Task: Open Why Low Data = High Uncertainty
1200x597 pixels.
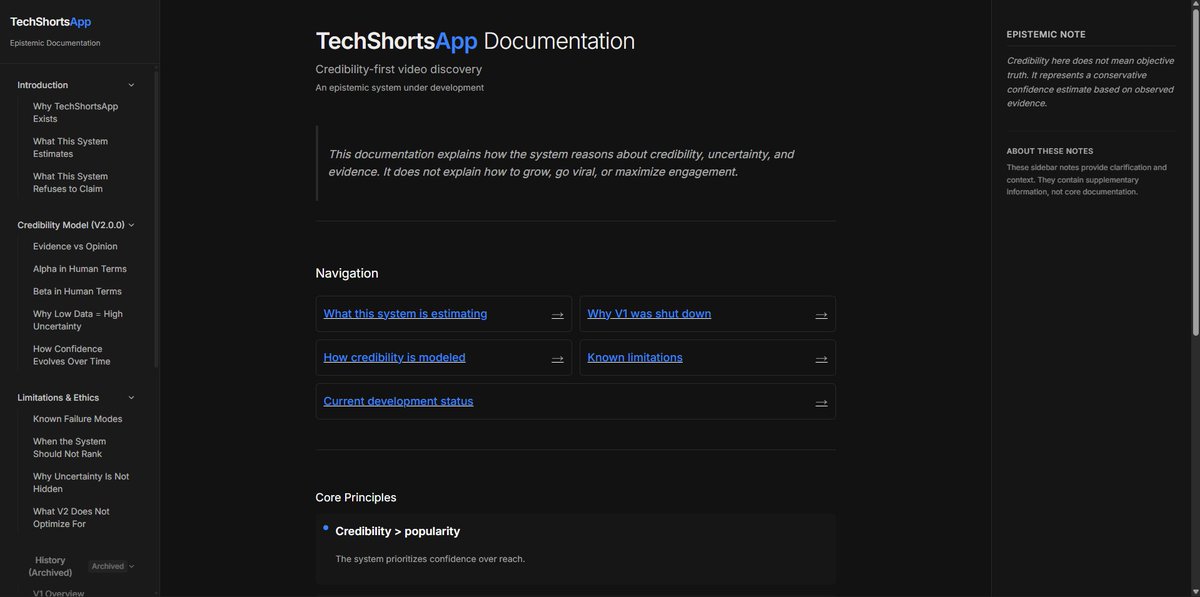Action: point(78,320)
